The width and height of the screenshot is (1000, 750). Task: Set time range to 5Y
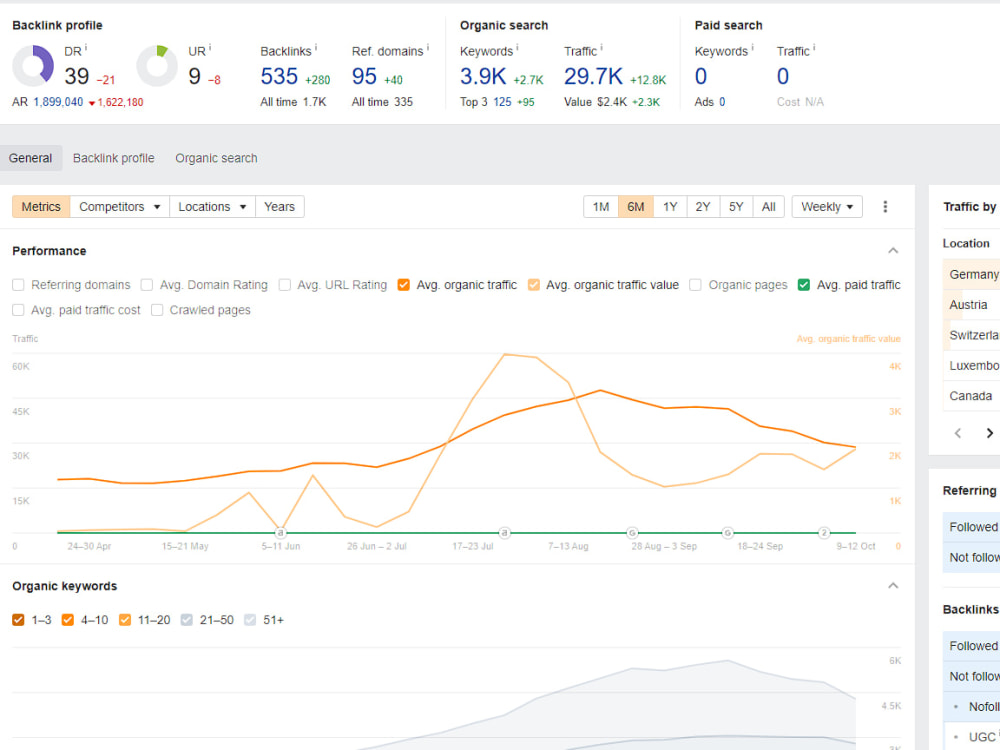[736, 207]
